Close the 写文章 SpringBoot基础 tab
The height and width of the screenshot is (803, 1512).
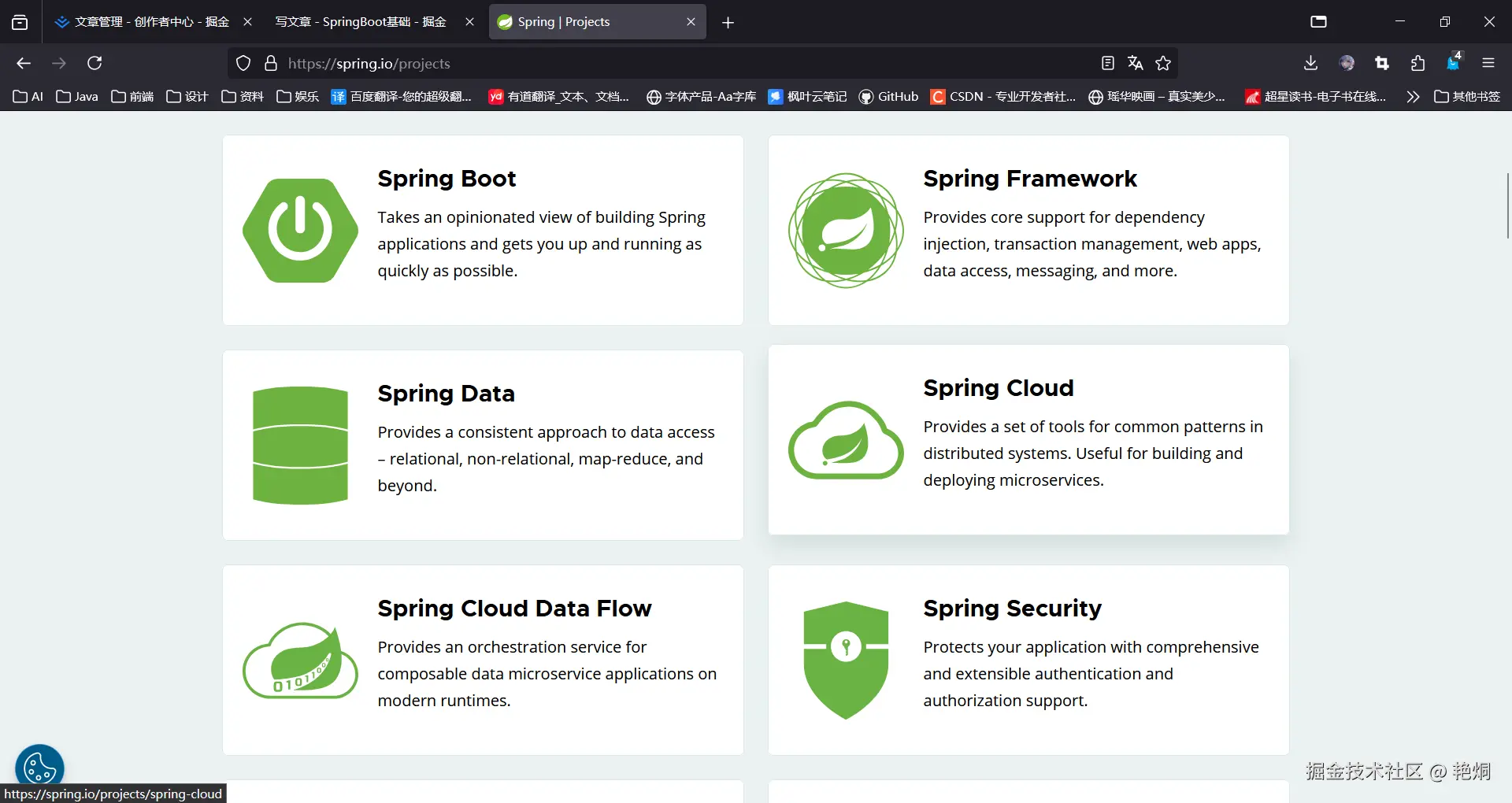469,22
